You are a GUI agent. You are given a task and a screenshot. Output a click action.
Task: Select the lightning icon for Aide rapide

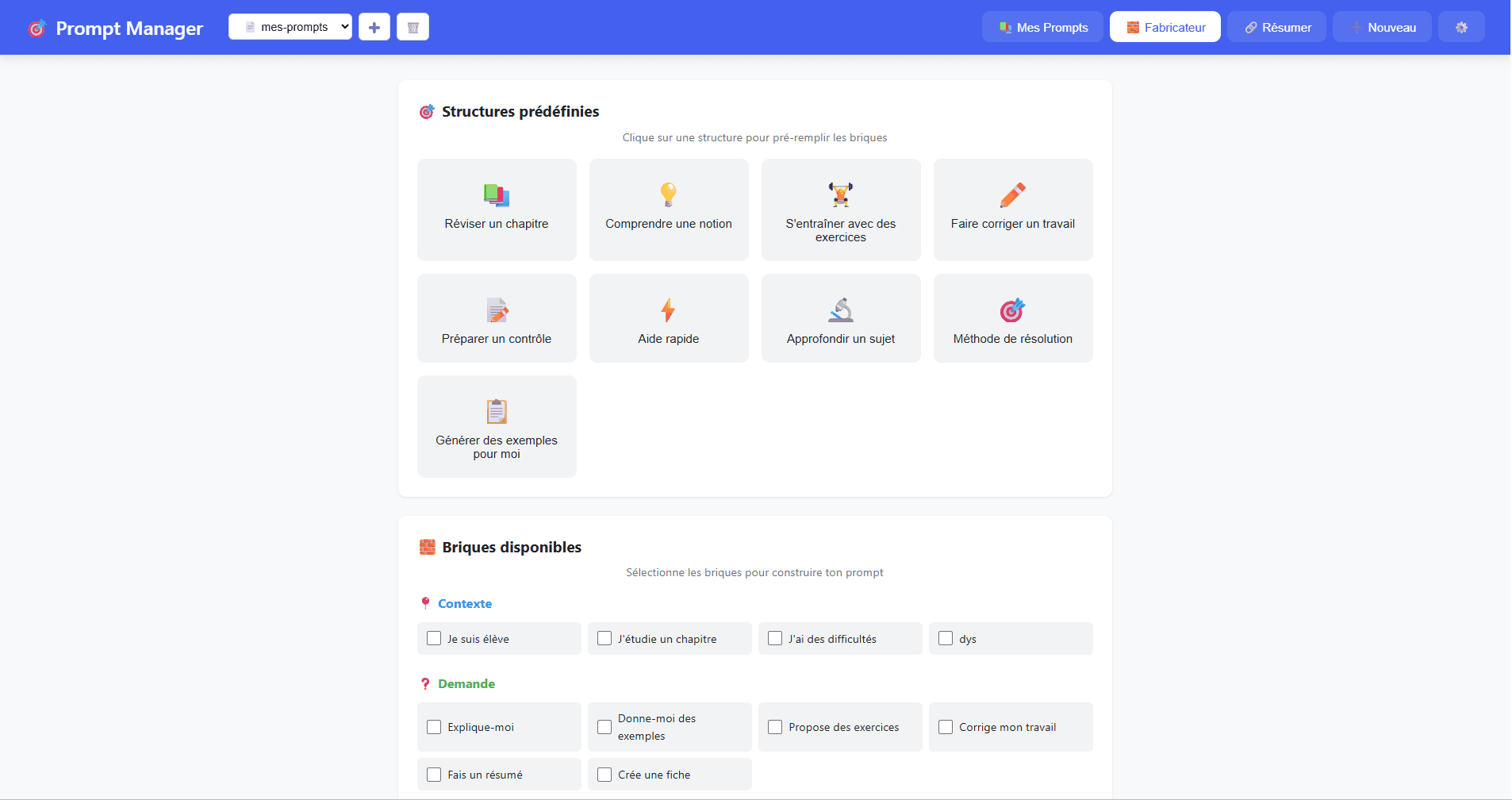(668, 310)
